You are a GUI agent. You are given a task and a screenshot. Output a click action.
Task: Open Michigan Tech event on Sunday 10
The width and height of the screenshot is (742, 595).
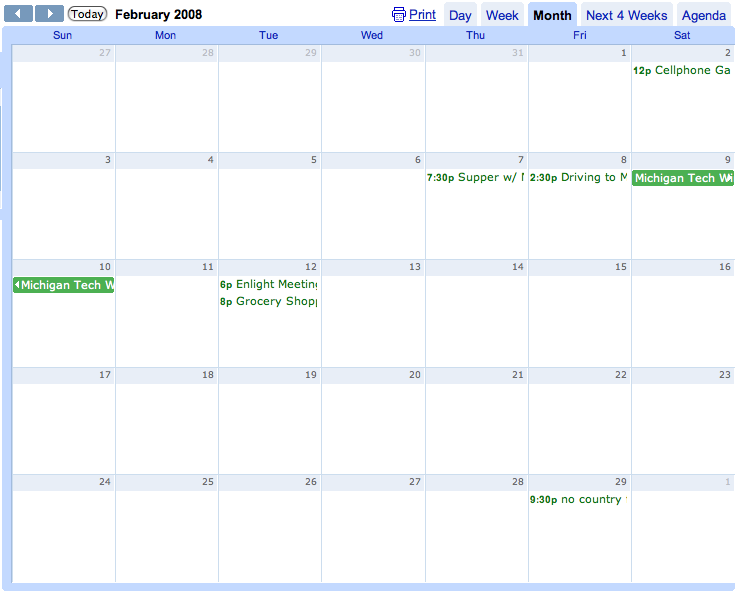tap(64, 286)
